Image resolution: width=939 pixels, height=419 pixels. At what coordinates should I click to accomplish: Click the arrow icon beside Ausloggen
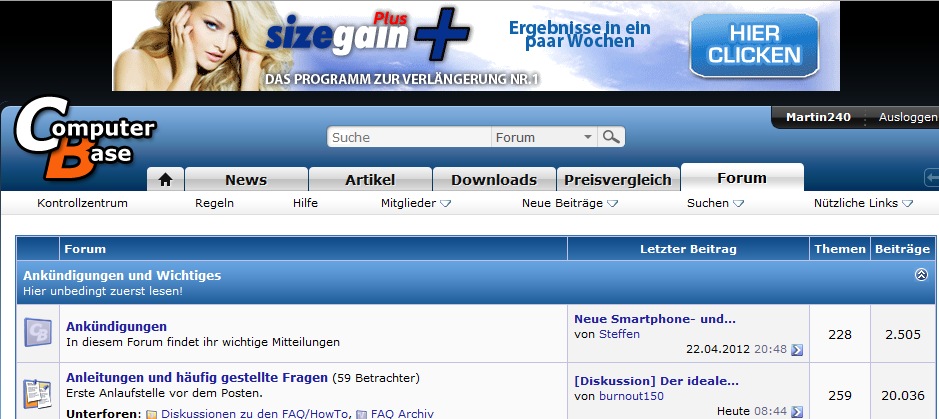pyautogui.click(x=931, y=178)
